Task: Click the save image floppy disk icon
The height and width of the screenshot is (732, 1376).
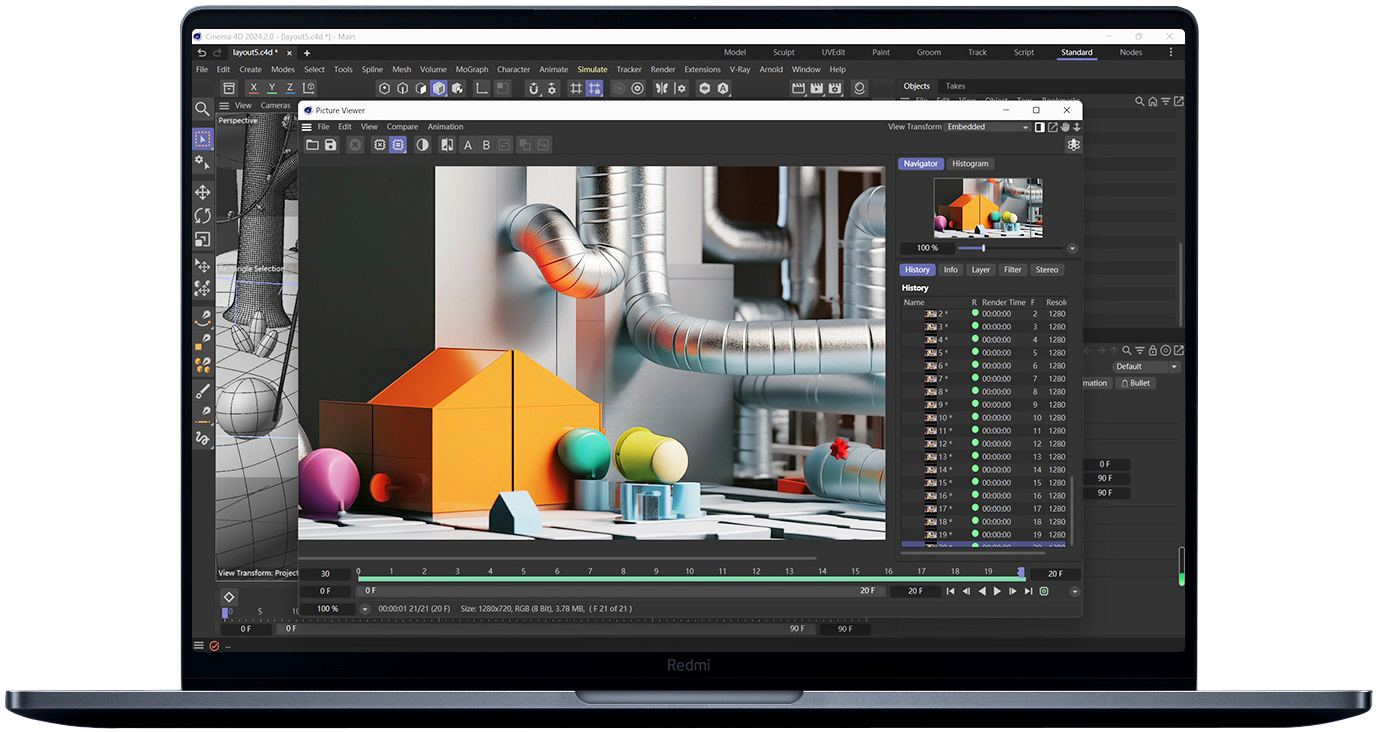Action: click(x=330, y=145)
